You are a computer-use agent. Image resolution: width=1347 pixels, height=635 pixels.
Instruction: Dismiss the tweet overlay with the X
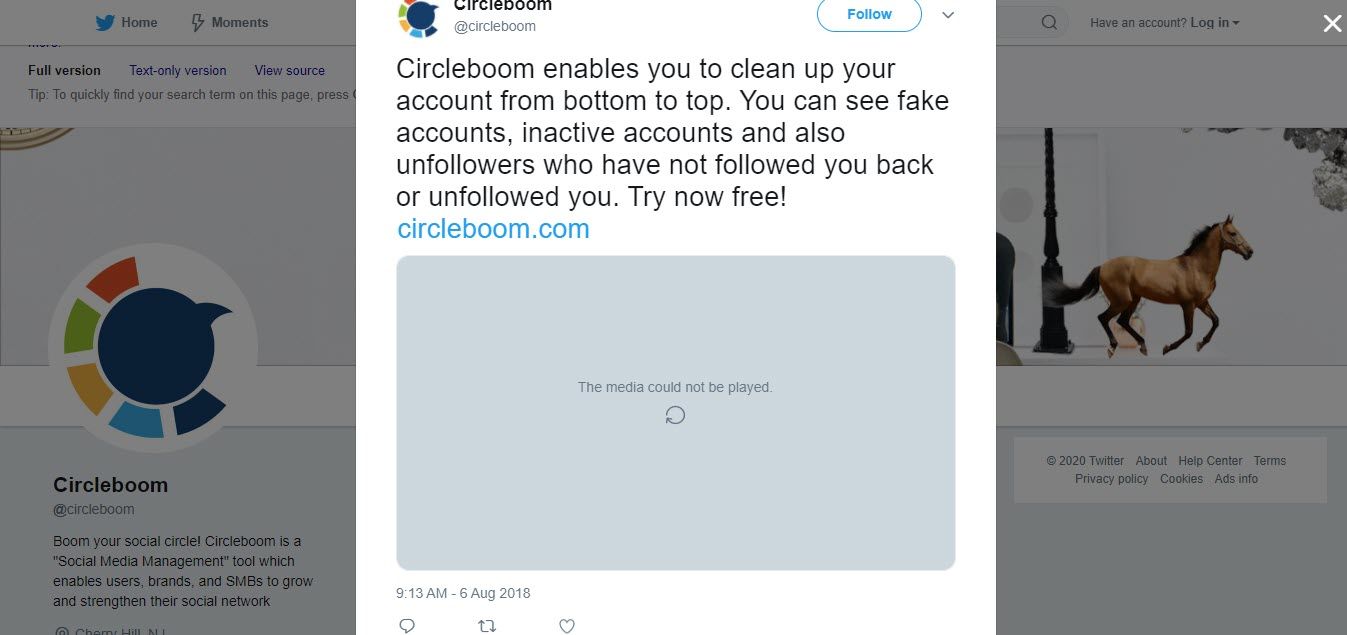coord(1331,23)
